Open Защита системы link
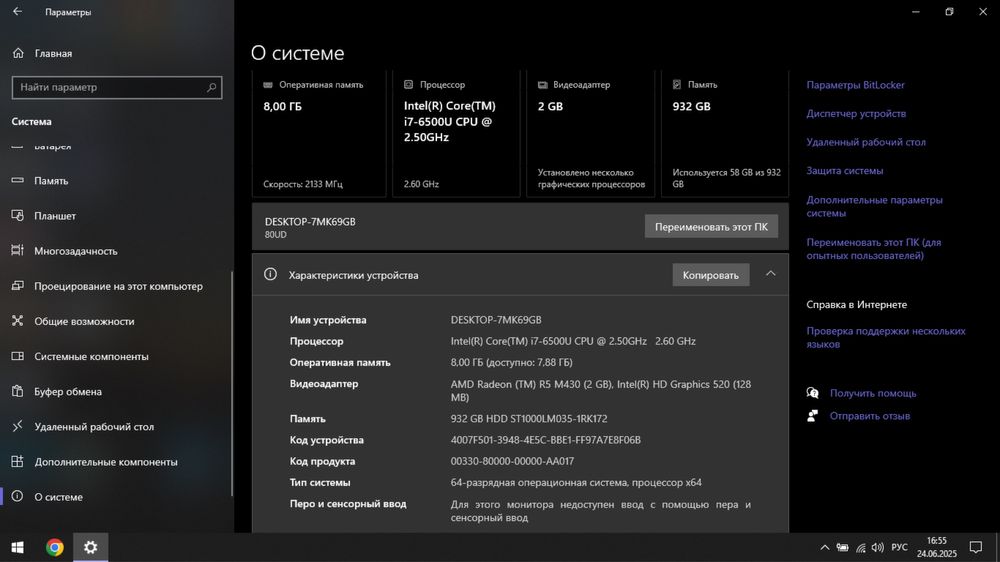Screen dimensions: 1000x562 point(844,171)
